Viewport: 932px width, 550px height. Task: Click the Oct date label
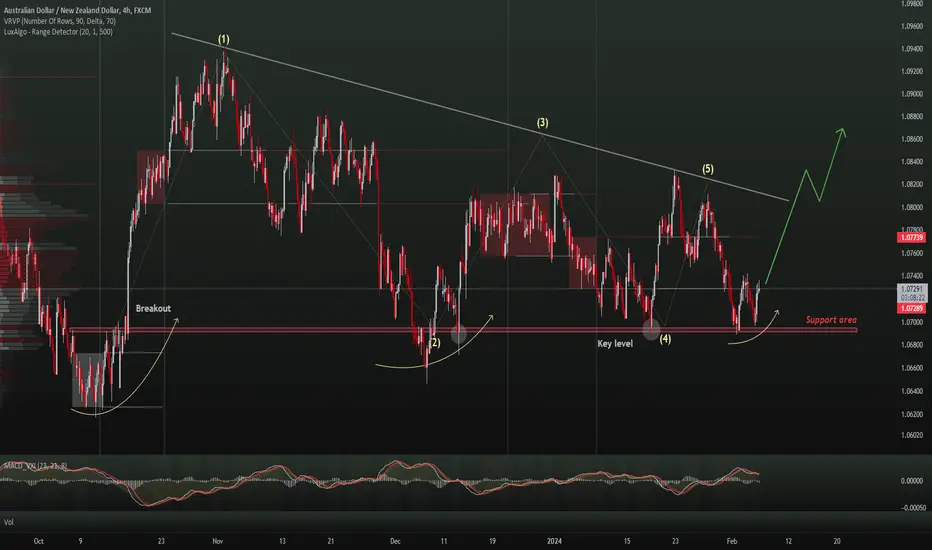[x=39, y=541]
